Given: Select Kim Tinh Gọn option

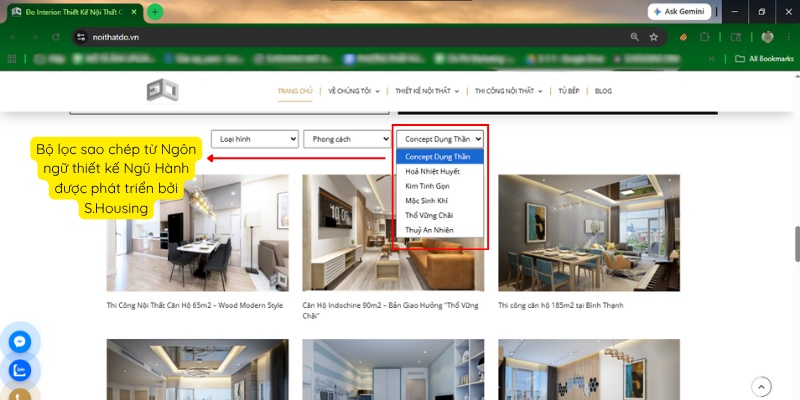Looking at the screenshot, I should 440,186.
